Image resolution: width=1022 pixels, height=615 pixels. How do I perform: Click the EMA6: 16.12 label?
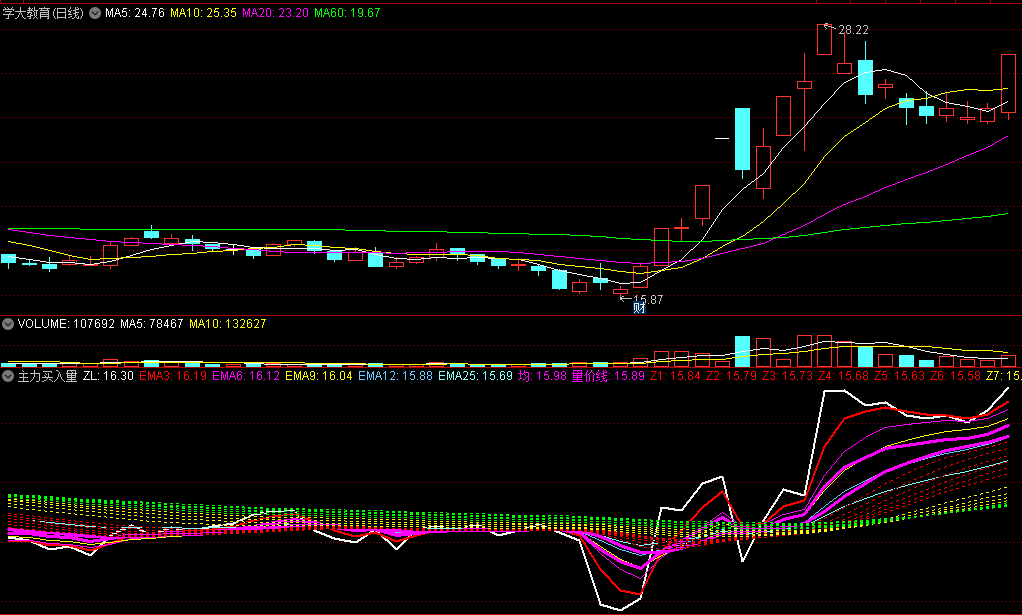click(x=246, y=376)
